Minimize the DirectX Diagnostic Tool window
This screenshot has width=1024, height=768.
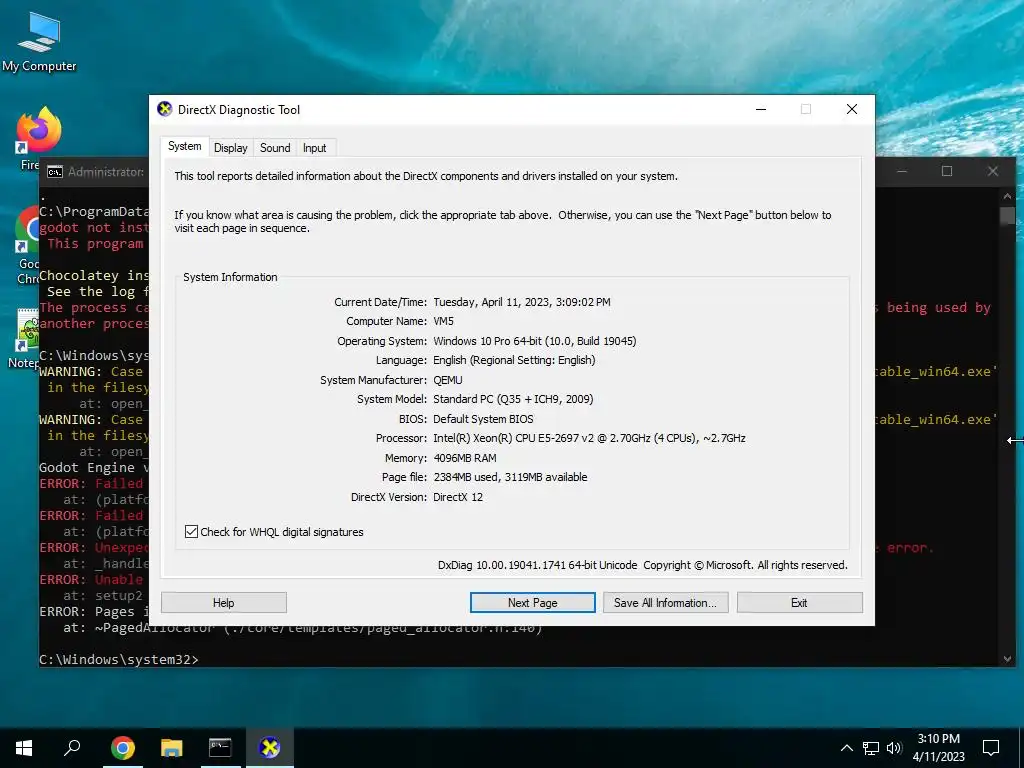[761, 109]
